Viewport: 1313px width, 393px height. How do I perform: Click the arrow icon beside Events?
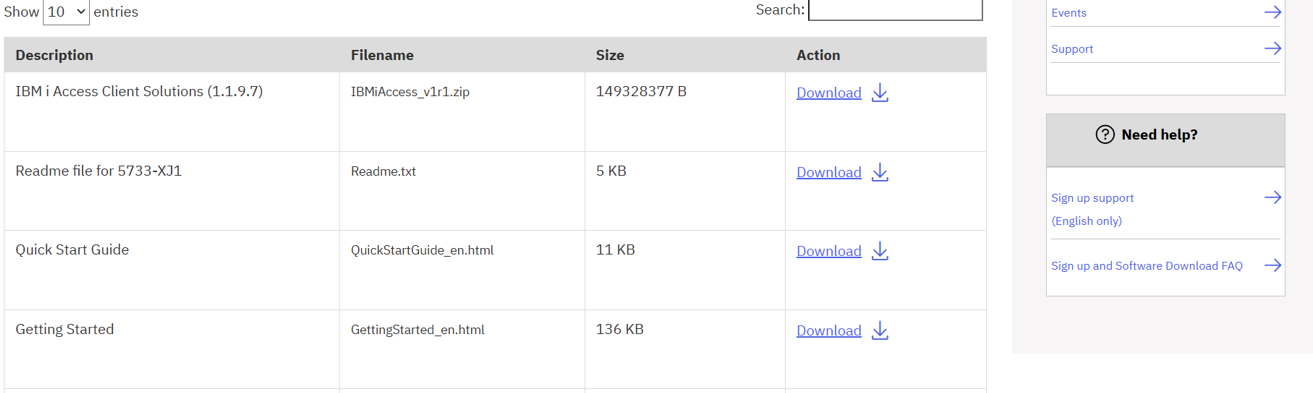(1272, 13)
